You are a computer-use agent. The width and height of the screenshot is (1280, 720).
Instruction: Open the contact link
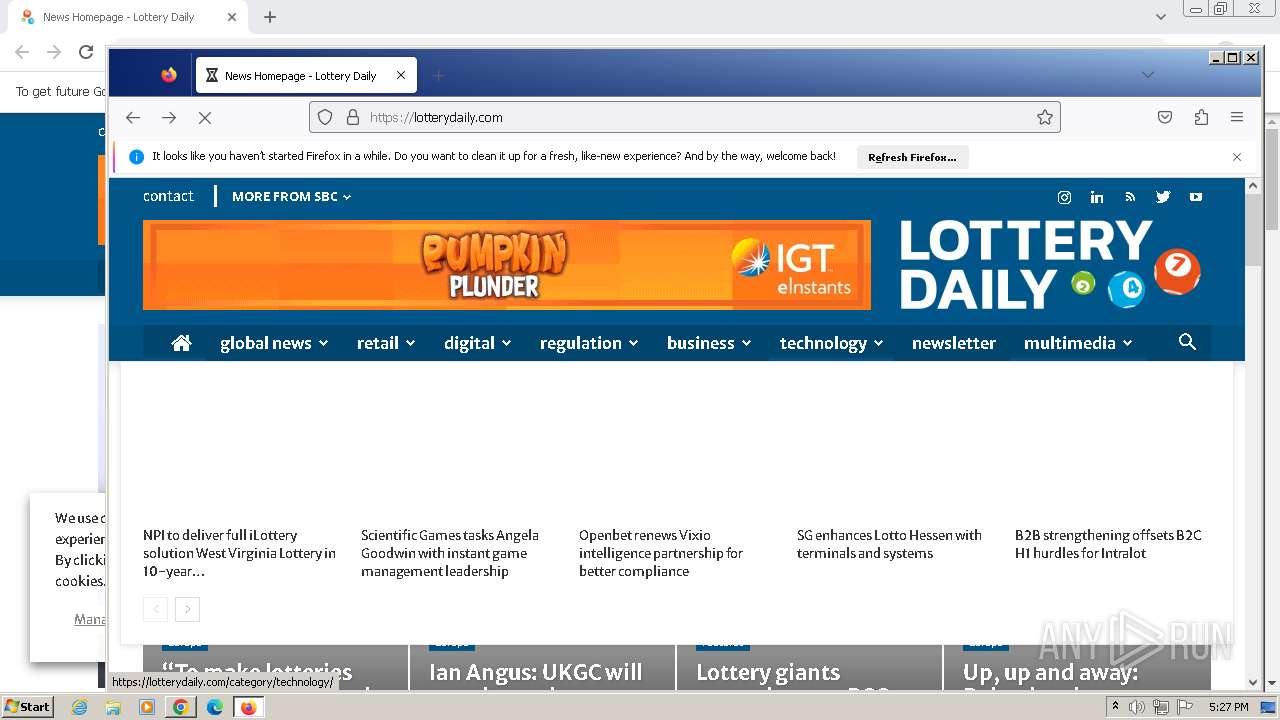pyautogui.click(x=168, y=196)
